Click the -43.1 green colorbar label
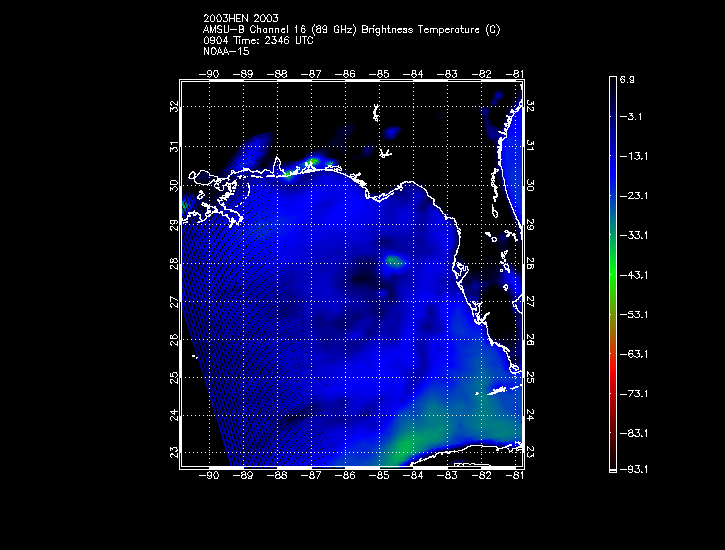This screenshot has height=550, width=725. [634, 275]
